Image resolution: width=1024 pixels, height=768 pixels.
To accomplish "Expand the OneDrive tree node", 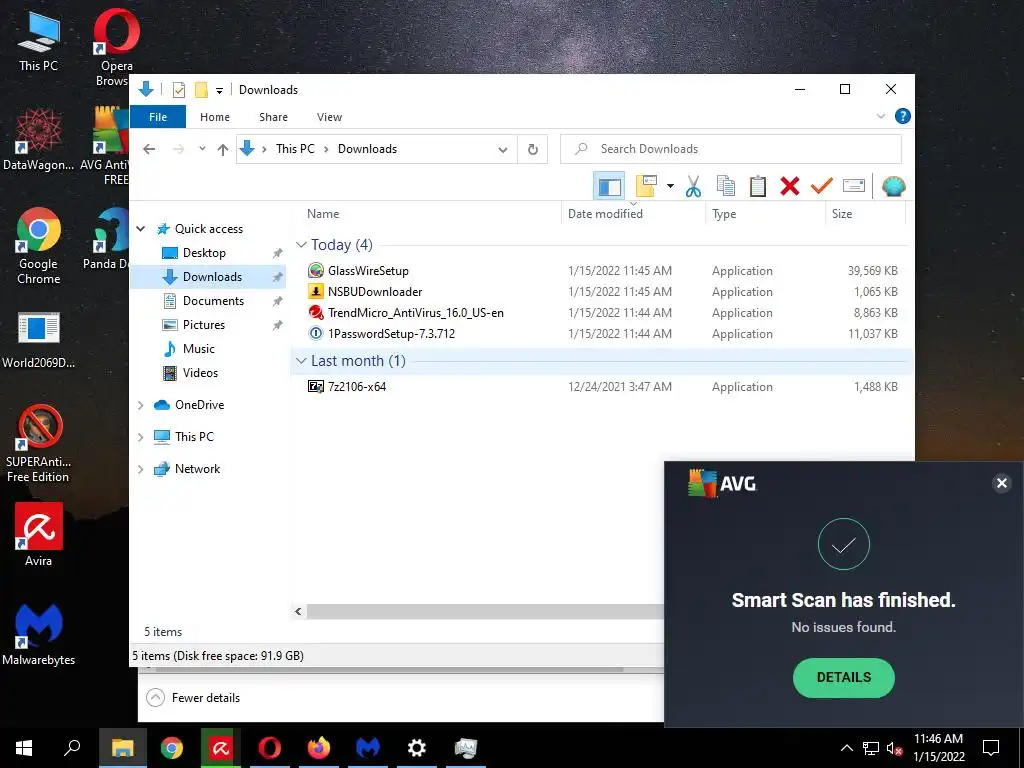I will pyautogui.click(x=140, y=405).
